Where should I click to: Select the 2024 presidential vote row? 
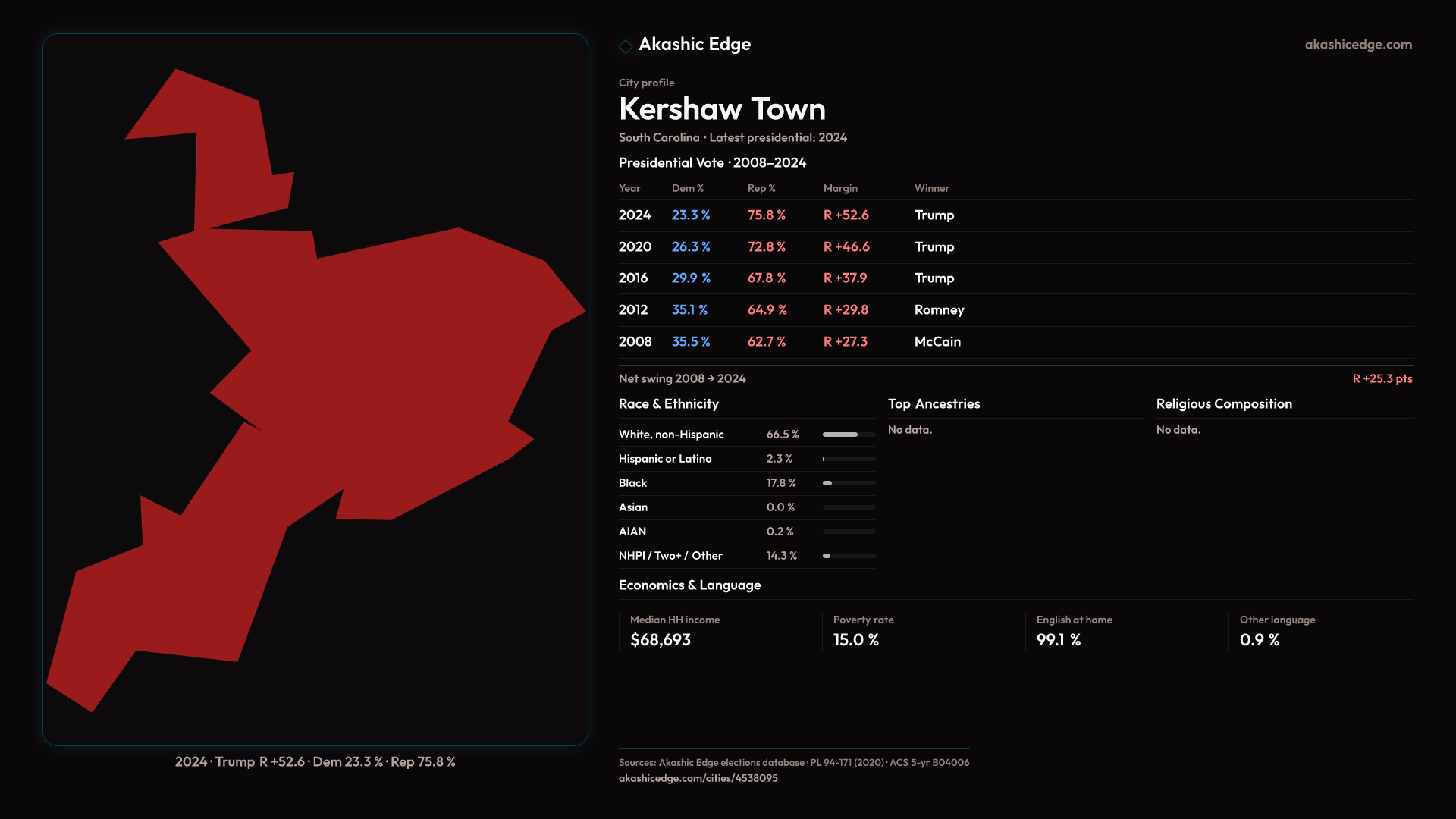coord(789,215)
